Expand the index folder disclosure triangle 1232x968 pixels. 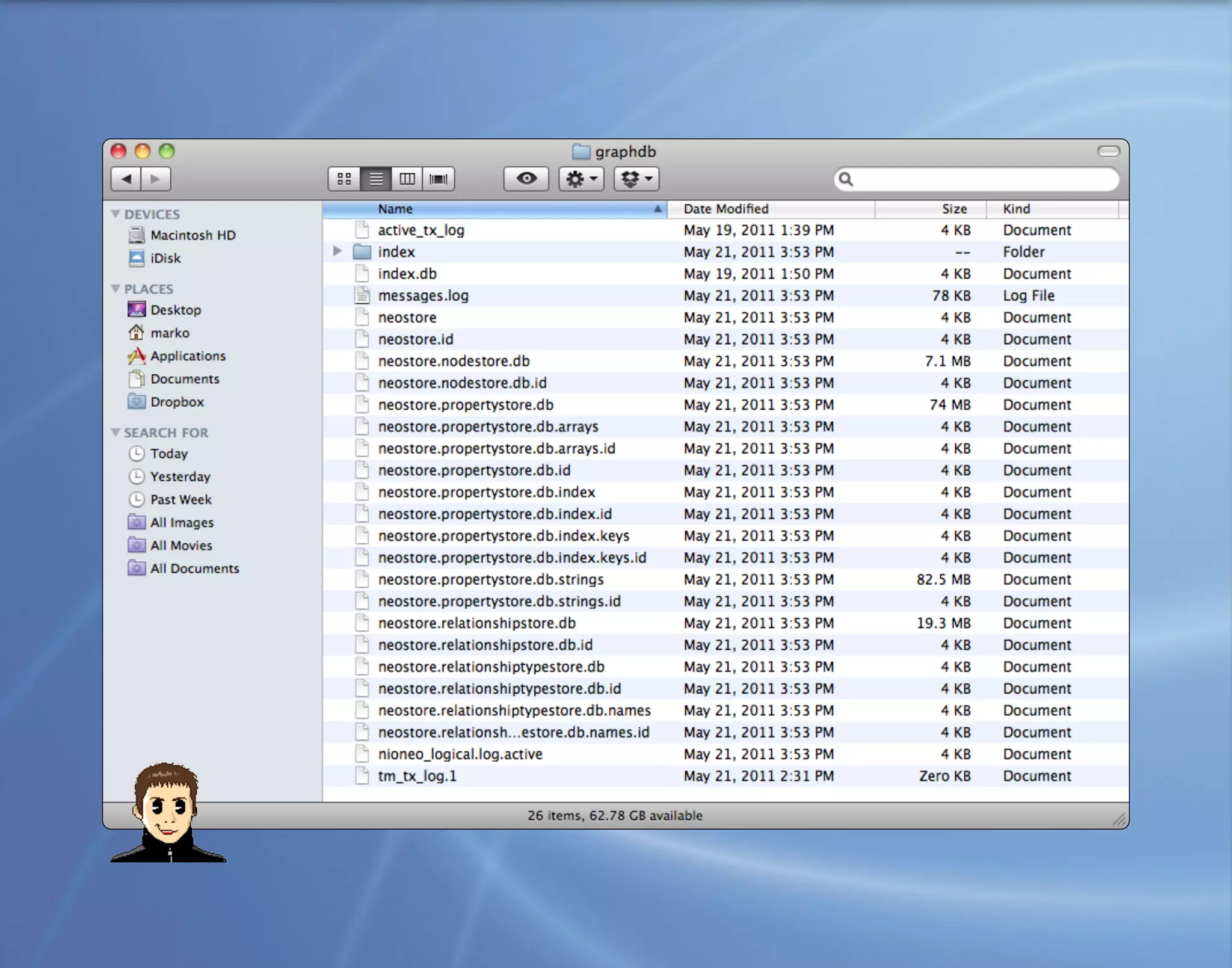click(337, 251)
